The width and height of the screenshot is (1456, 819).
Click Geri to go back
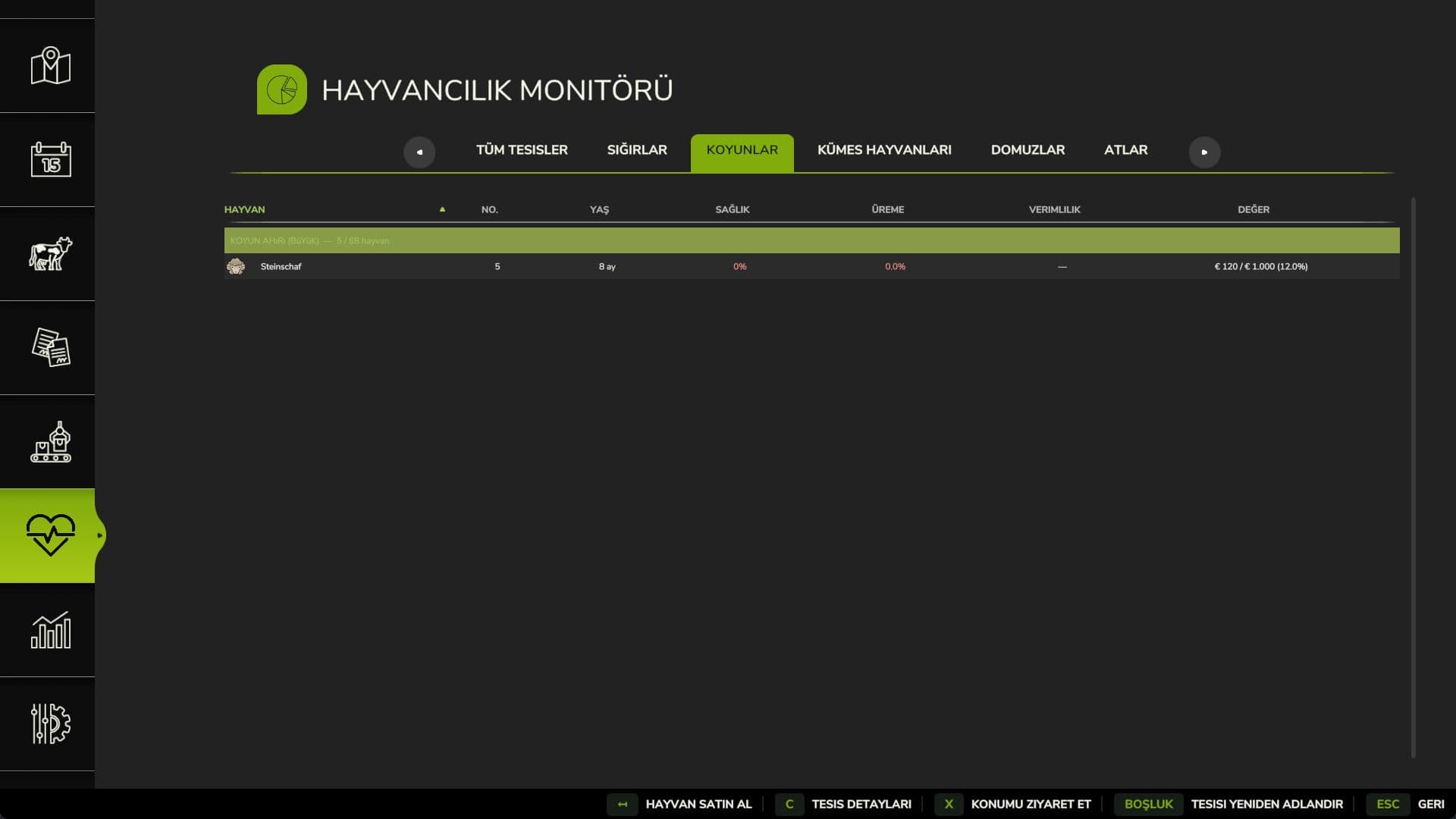pos(1431,804)
